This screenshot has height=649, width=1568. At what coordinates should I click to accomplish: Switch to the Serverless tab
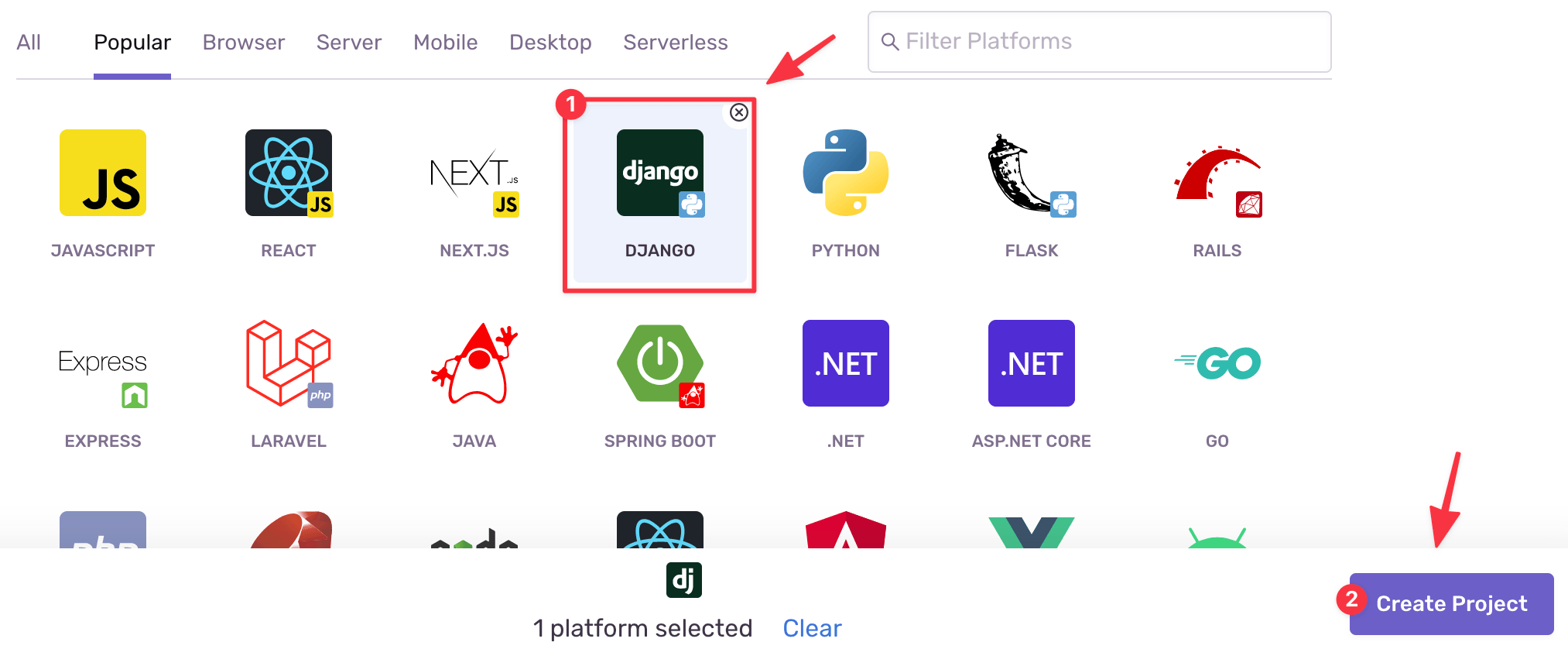[x=676, y=42]
